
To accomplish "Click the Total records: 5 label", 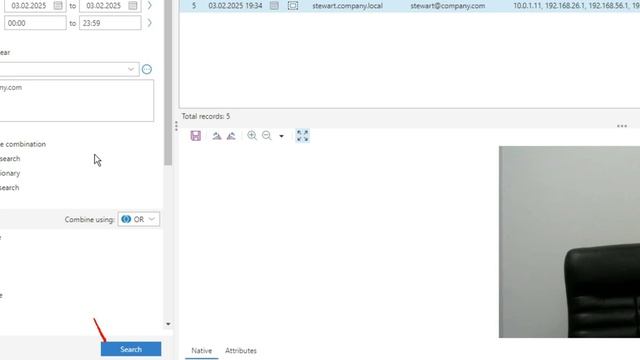I will click(x=206, y=116).
